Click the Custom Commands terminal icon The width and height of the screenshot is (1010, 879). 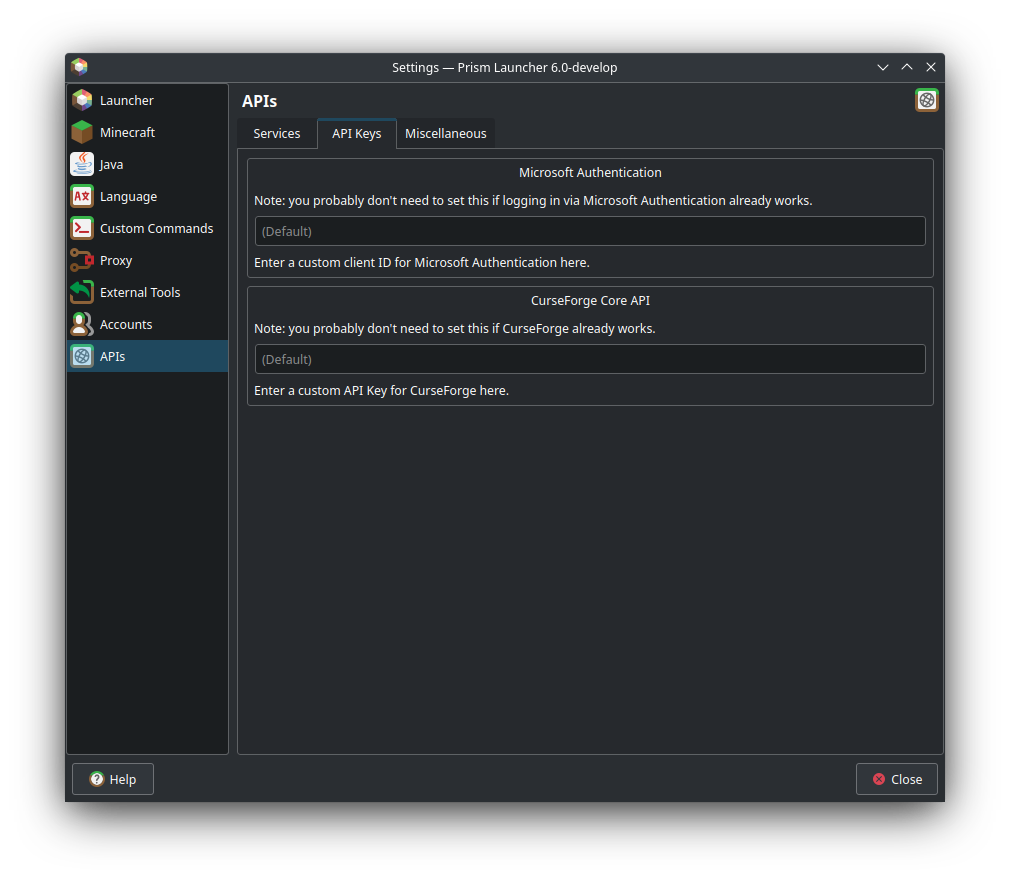(82, 228)
